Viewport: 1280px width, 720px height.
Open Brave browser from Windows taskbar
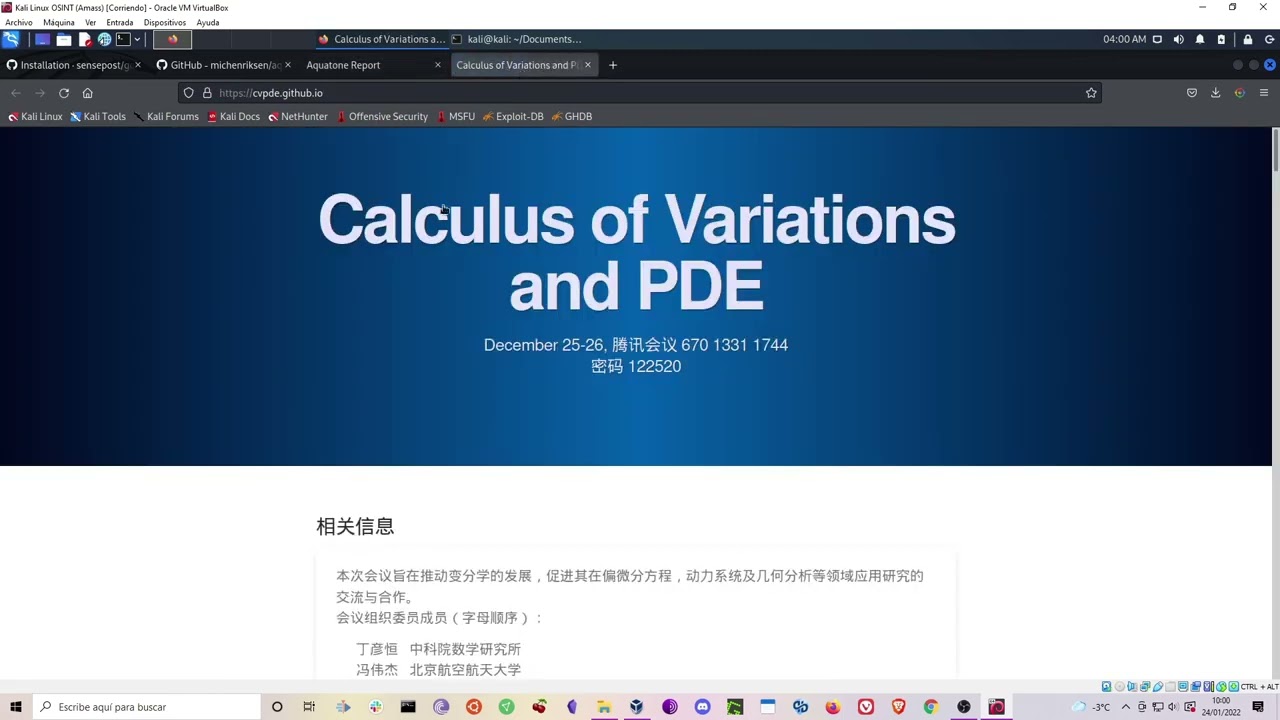(x=898, y=707)
